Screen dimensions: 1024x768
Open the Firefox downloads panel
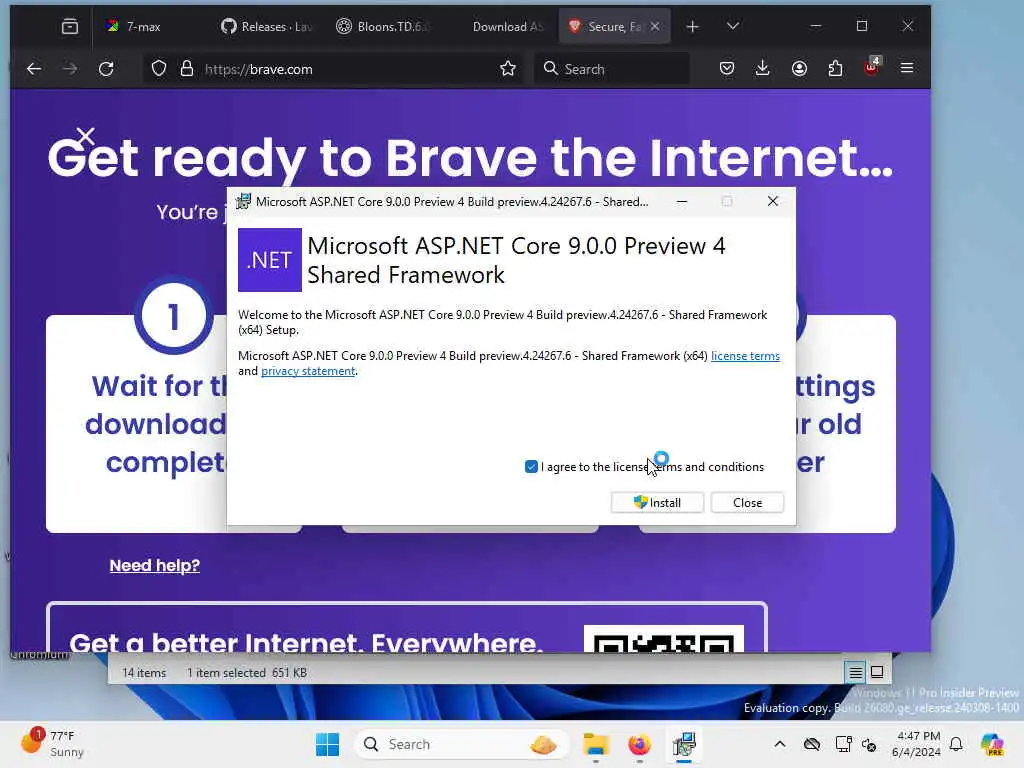tap(762, 69)
